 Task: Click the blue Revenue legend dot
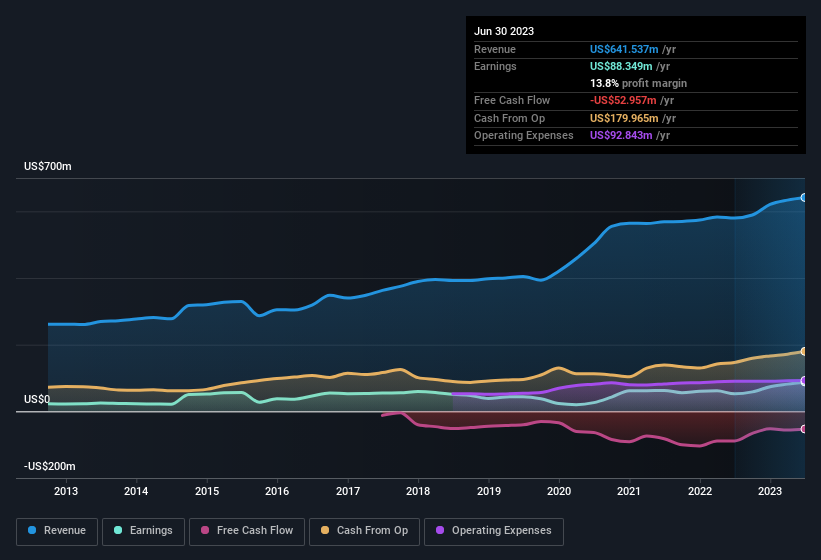[x=33, y=531]
